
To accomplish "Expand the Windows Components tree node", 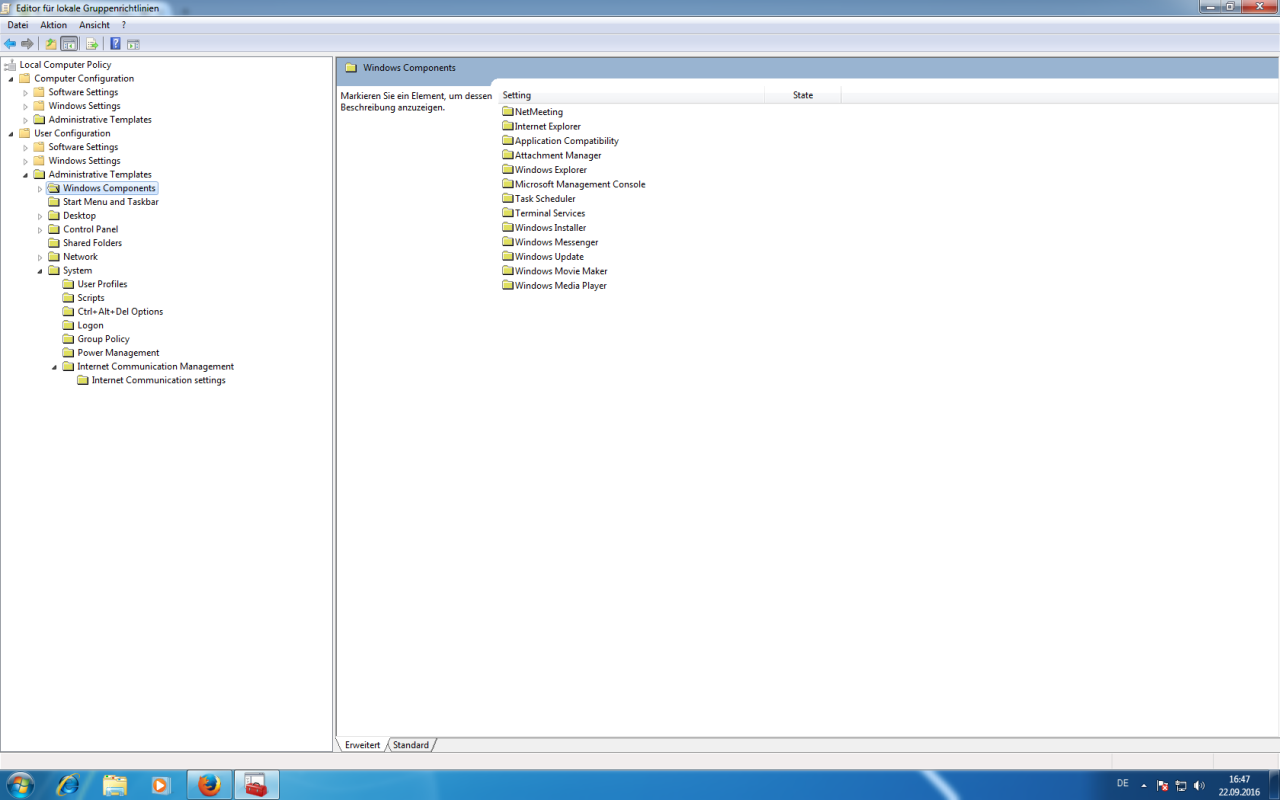I will 40,189.
